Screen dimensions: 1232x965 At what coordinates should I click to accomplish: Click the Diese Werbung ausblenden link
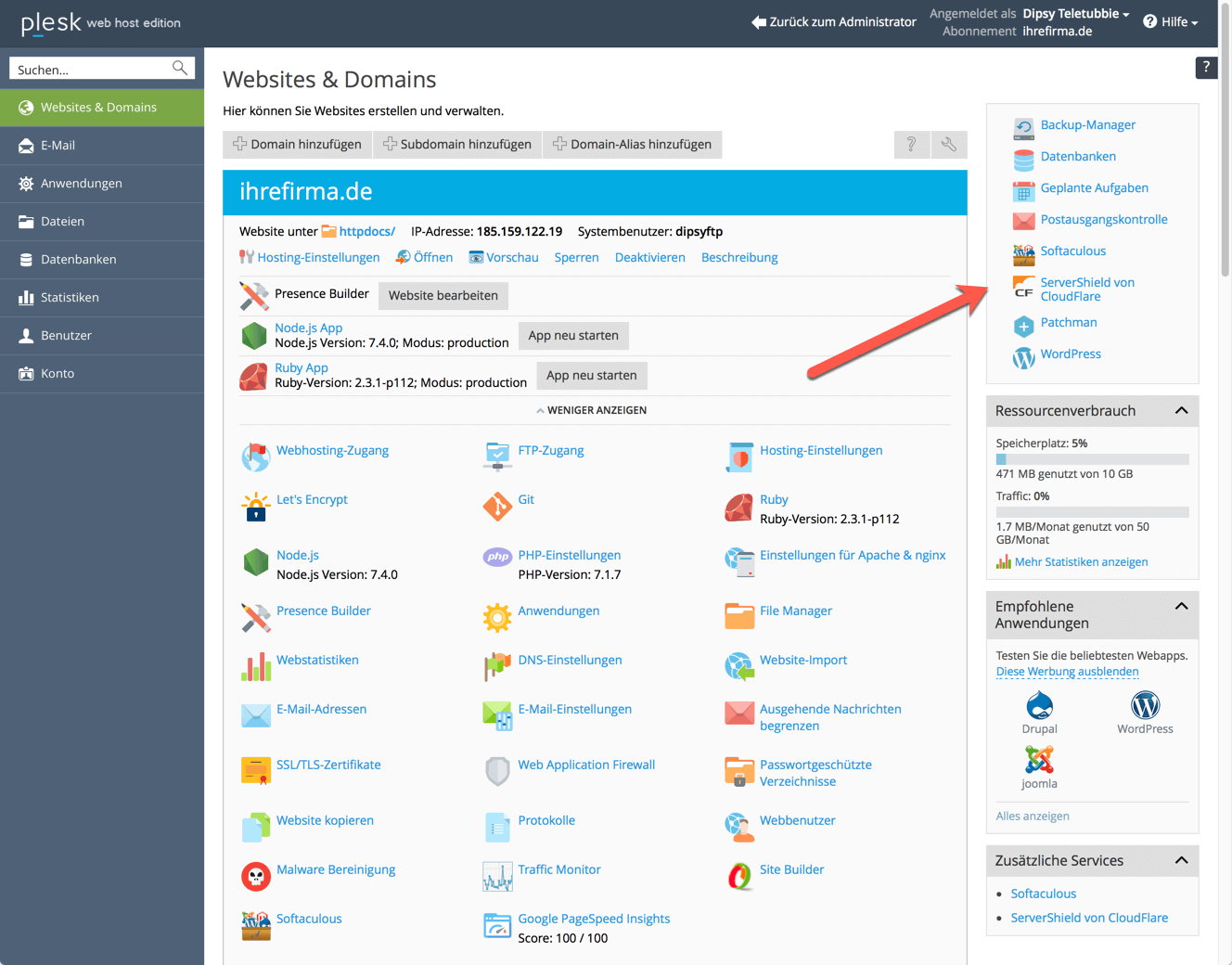(1067, 672)
